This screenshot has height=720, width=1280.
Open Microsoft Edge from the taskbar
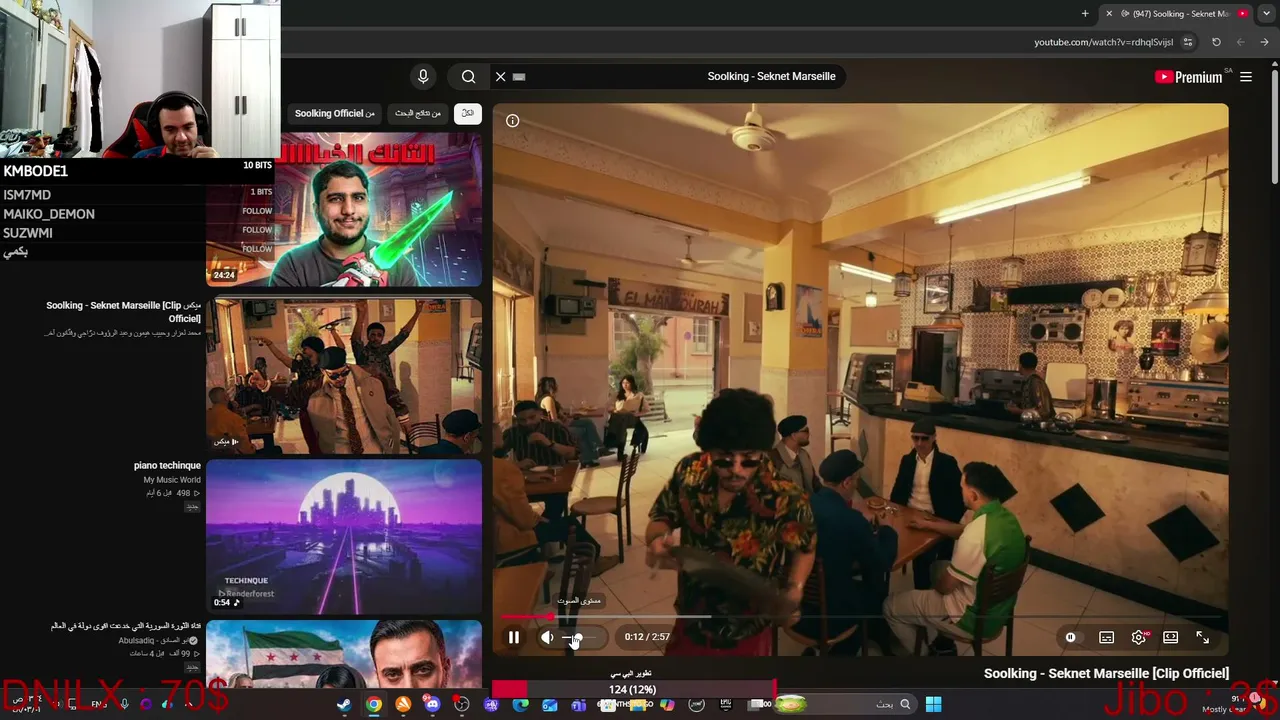[520, 704]
